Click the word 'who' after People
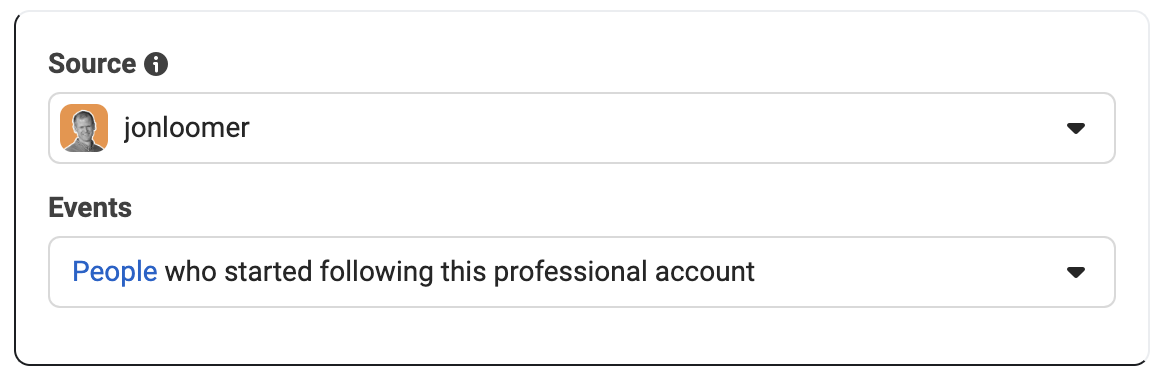This screenshot has height=378, width=1162. [190, 272]
